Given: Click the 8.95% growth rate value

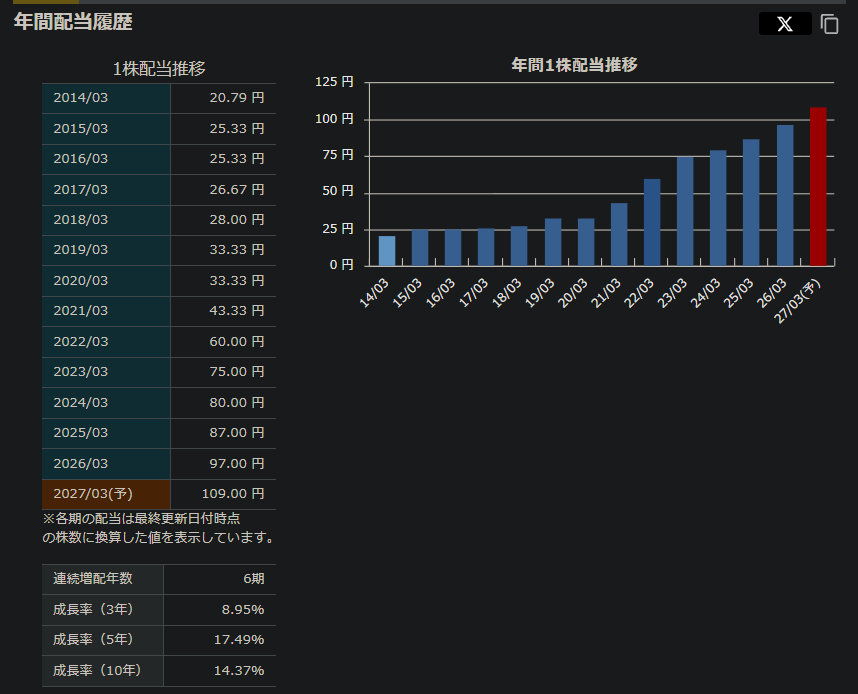Looking at the screenshot, I should pos(243,610).
